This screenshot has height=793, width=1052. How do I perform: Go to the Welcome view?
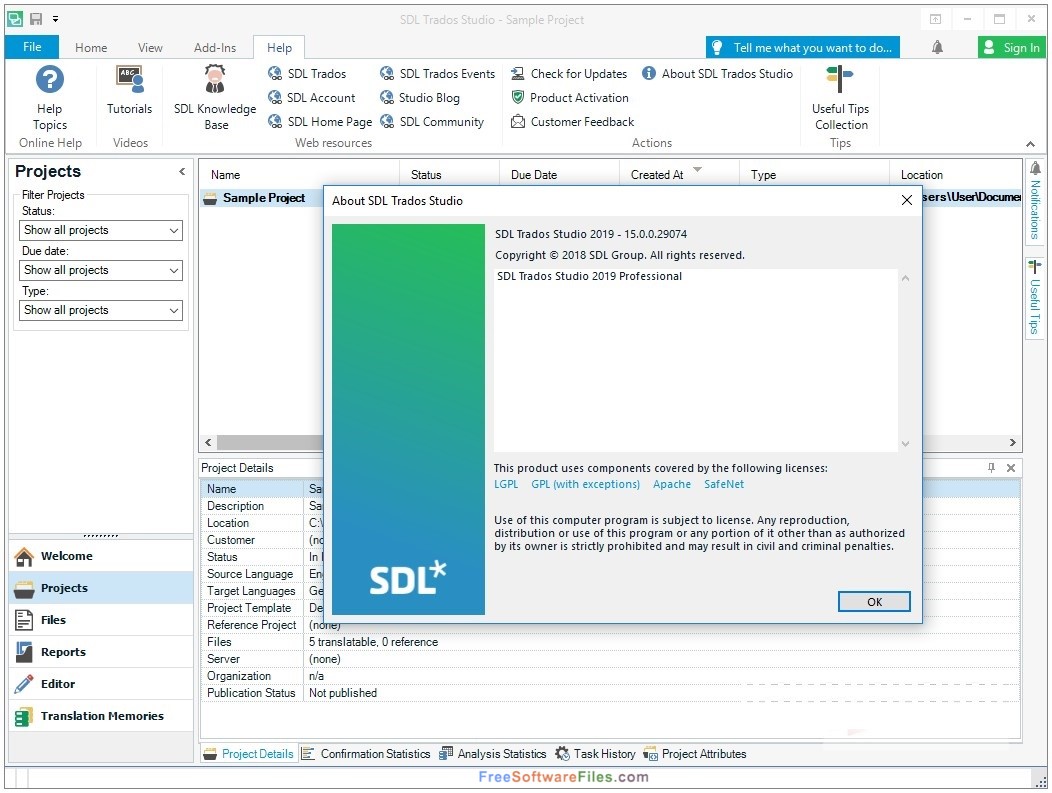pos(101,556)
